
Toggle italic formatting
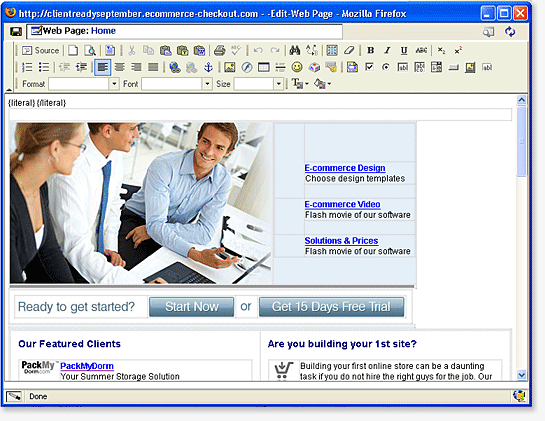coord(387,51)
